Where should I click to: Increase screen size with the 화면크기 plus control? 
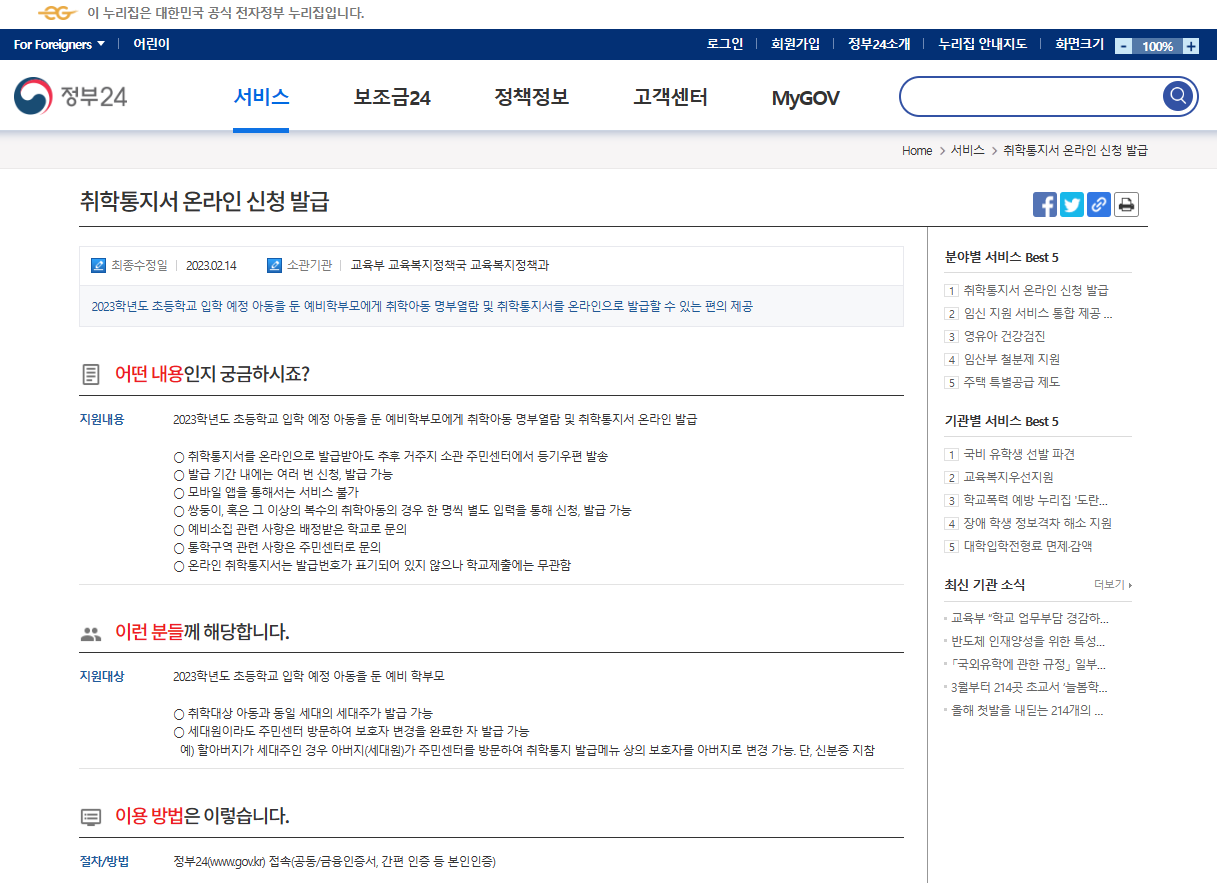coord(1190,45)
